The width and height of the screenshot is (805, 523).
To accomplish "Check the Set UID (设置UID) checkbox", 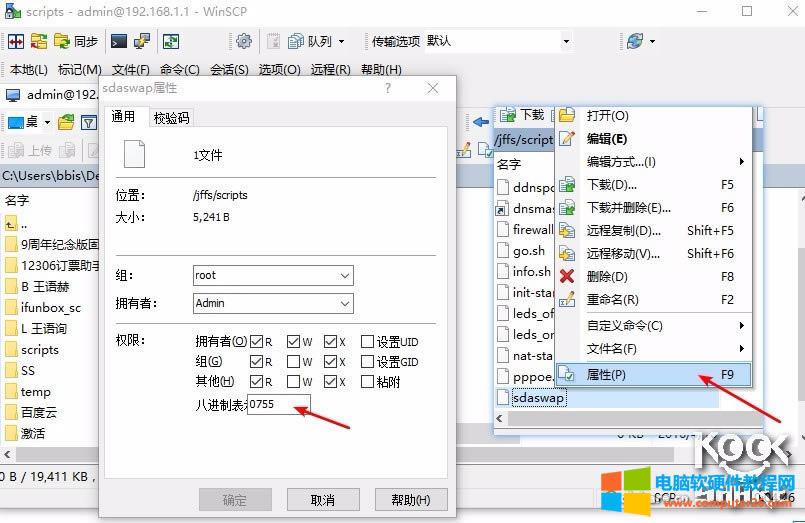I will click(x=368, y=341).
